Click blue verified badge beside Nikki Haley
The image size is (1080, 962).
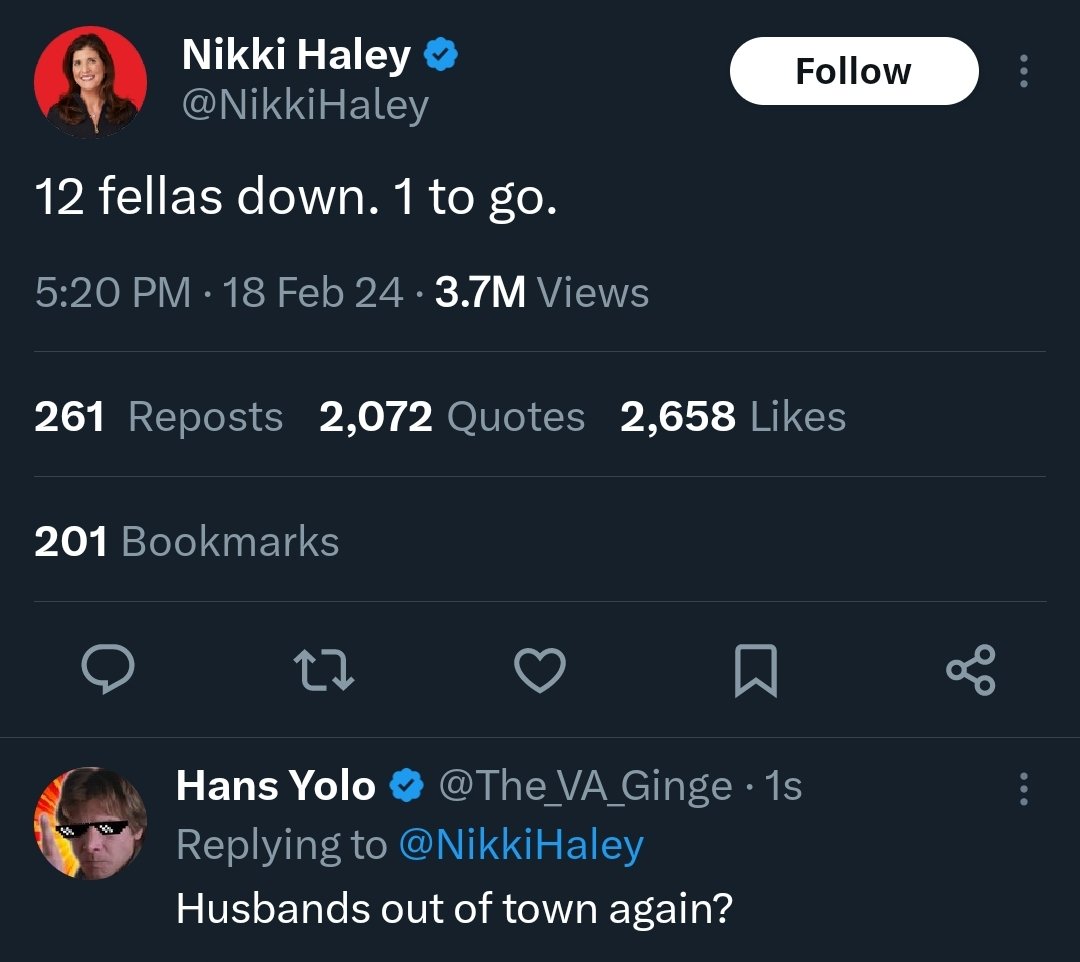click(x=441, y=56)
